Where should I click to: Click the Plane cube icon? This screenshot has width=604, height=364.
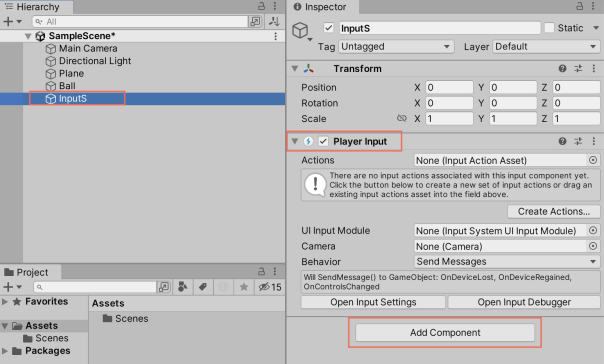50,74
